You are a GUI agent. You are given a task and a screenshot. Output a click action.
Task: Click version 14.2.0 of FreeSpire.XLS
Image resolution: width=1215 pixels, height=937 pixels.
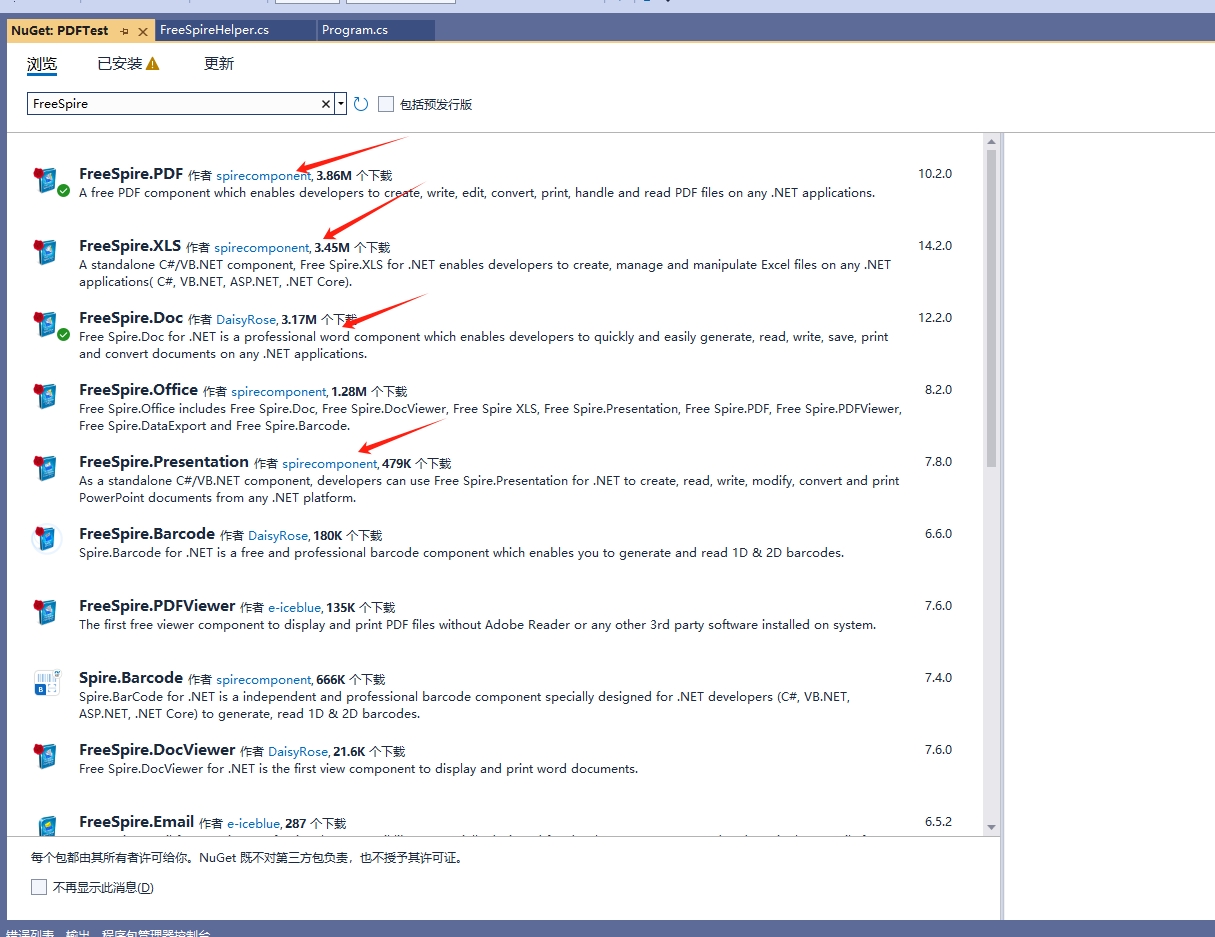click(x=935, y=246)
